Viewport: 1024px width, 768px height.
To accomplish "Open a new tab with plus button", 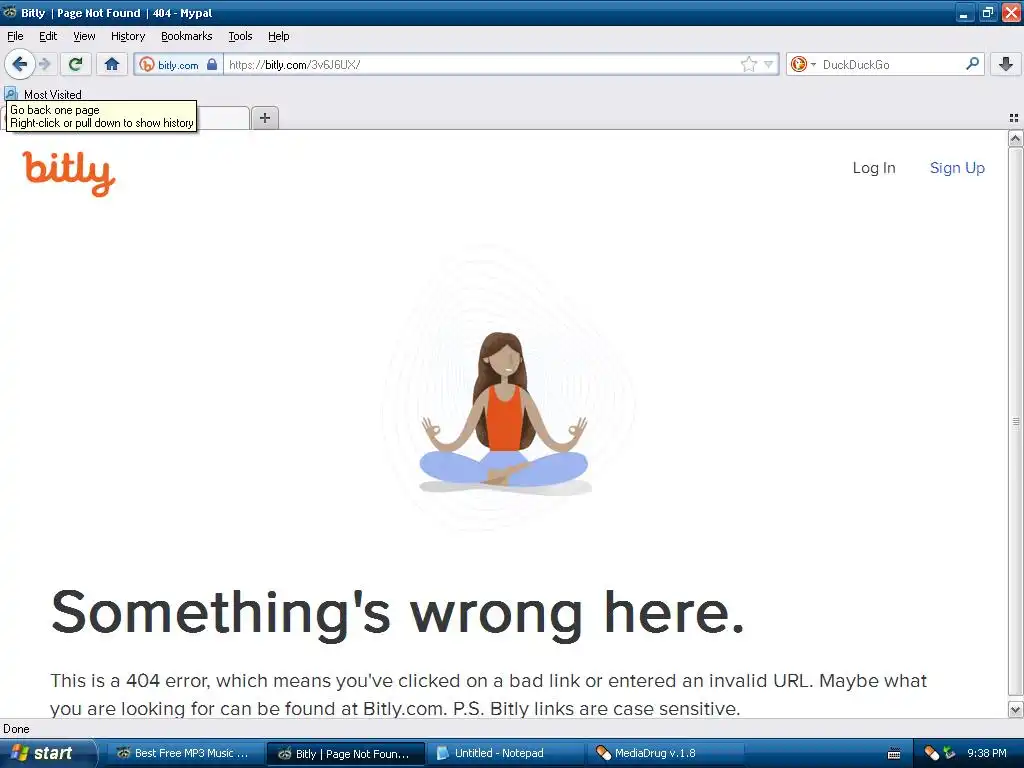I will point(264,118).
